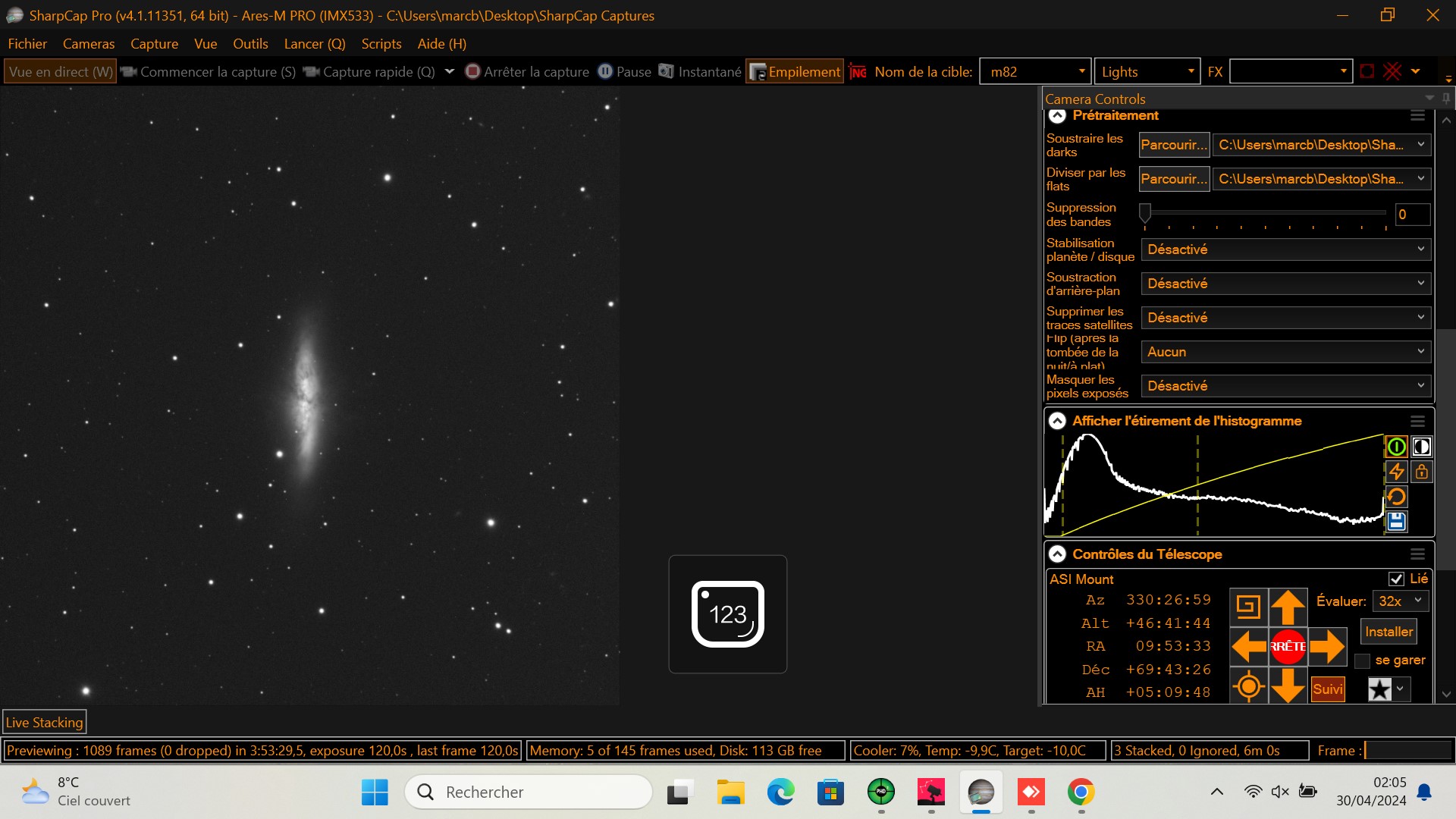Image resolution: width=1456 pixels, height=819 pixels.
Task: Click the histogram stretch reset icon
Action: 1396,497
